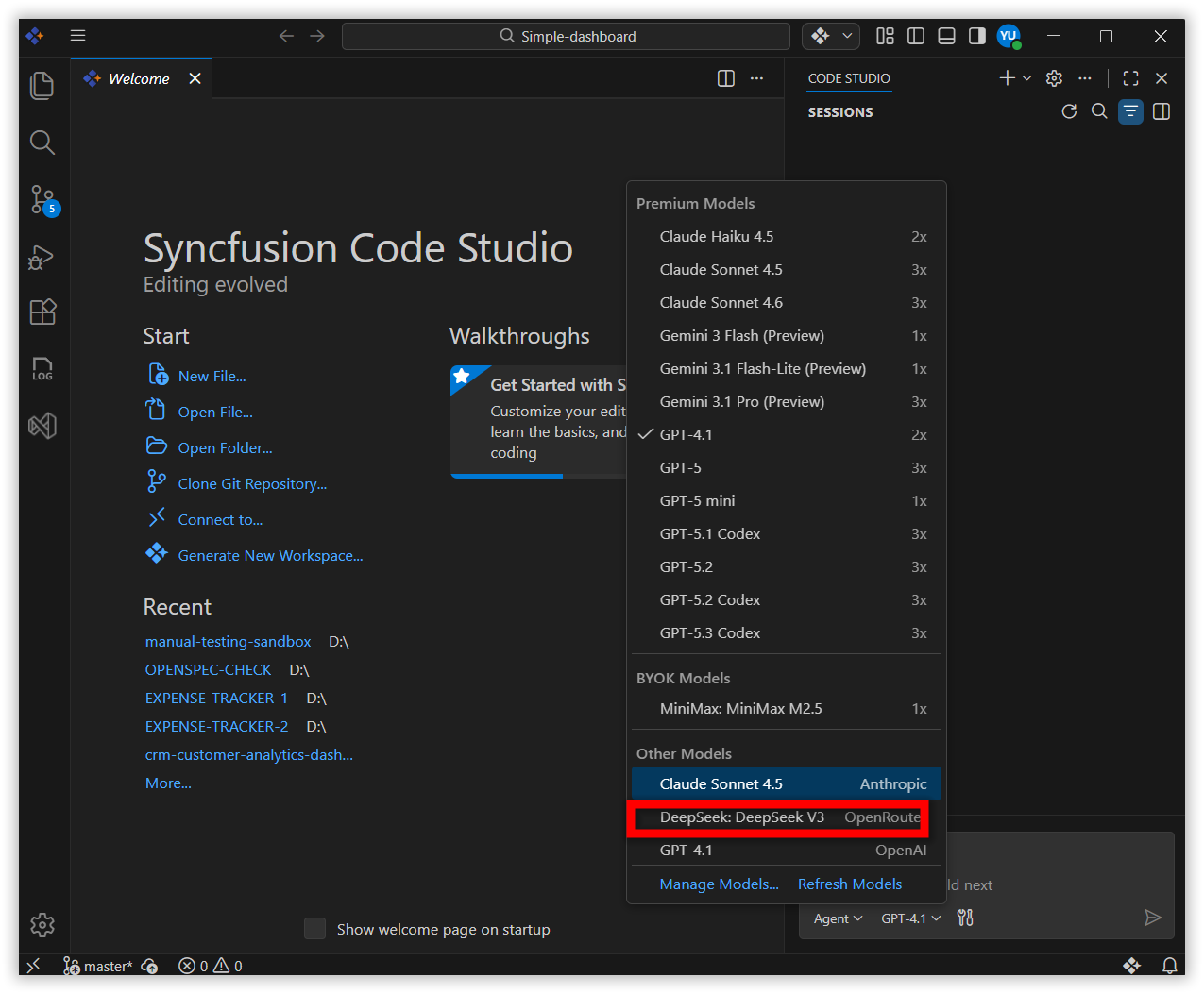This screenshot has height=994, width=1204.
Task: Click New File link
Action: coord(212,377)
